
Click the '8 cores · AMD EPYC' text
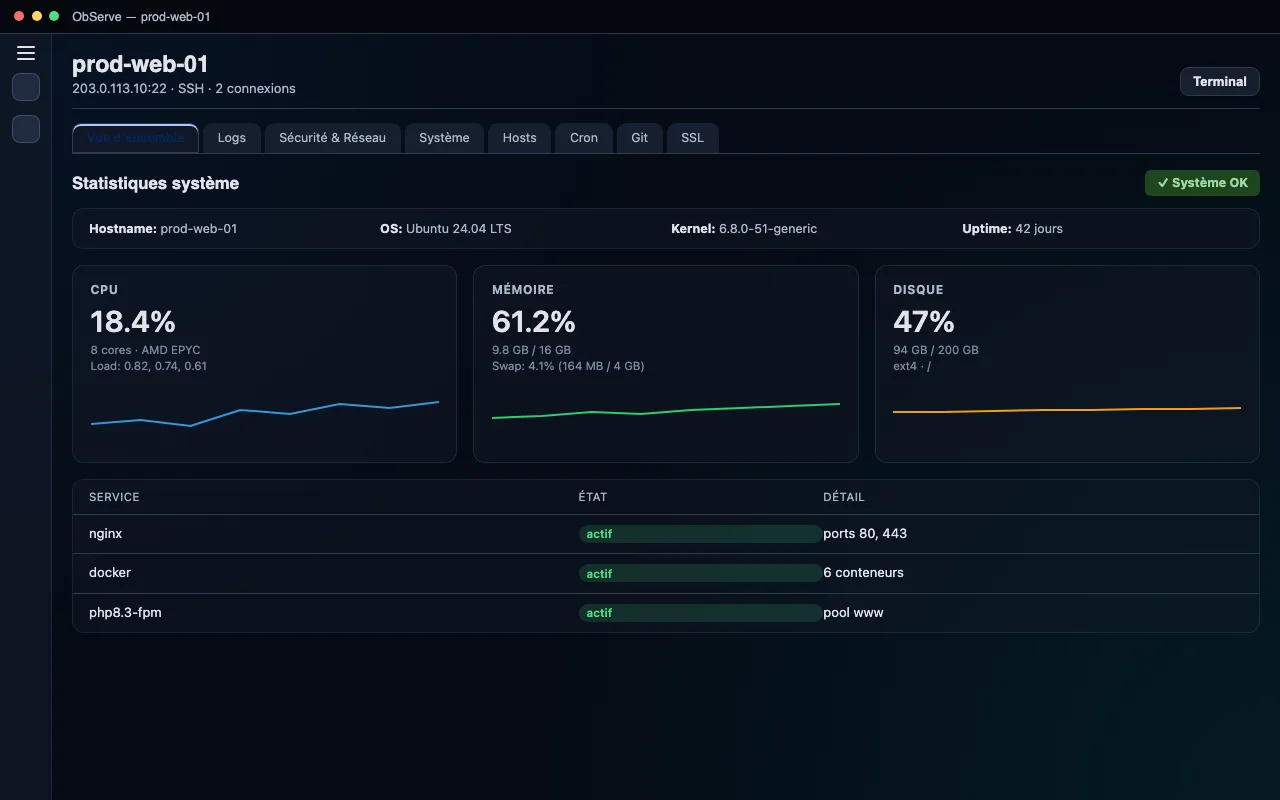(x=145, y=350)
